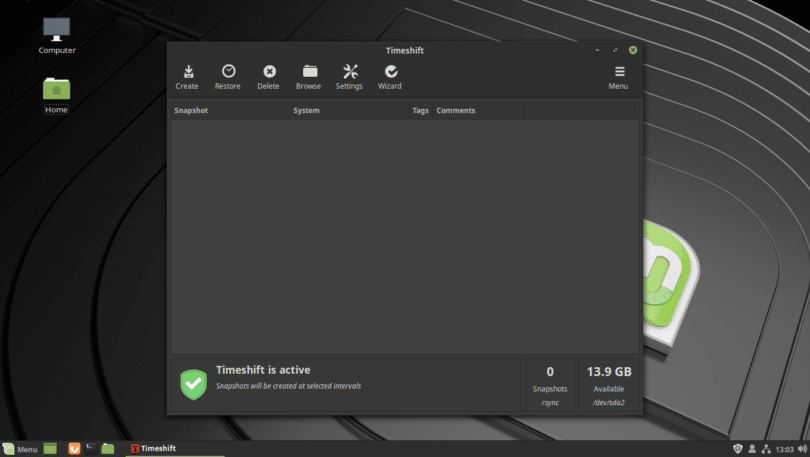Launch the setup Wizard
This screenshot has height=457, width=810.
[390, 76]
